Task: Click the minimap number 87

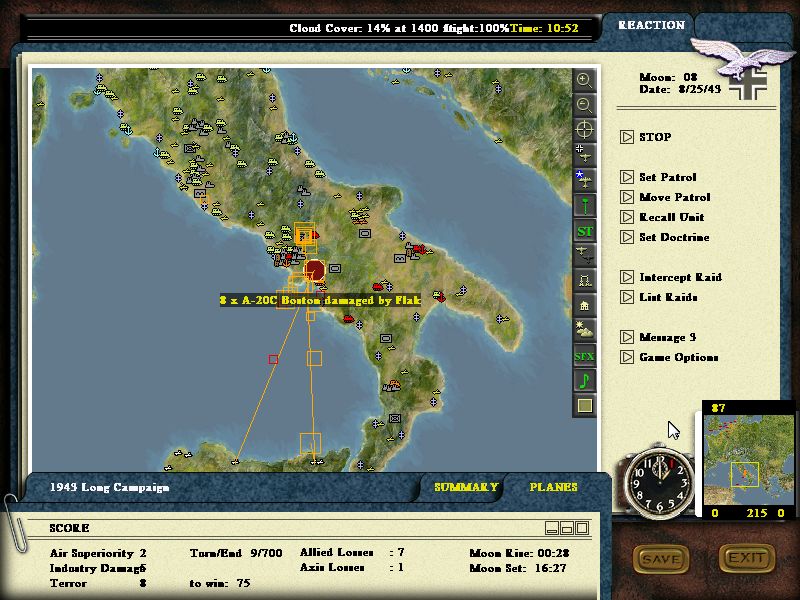Action: click(718, 408)
